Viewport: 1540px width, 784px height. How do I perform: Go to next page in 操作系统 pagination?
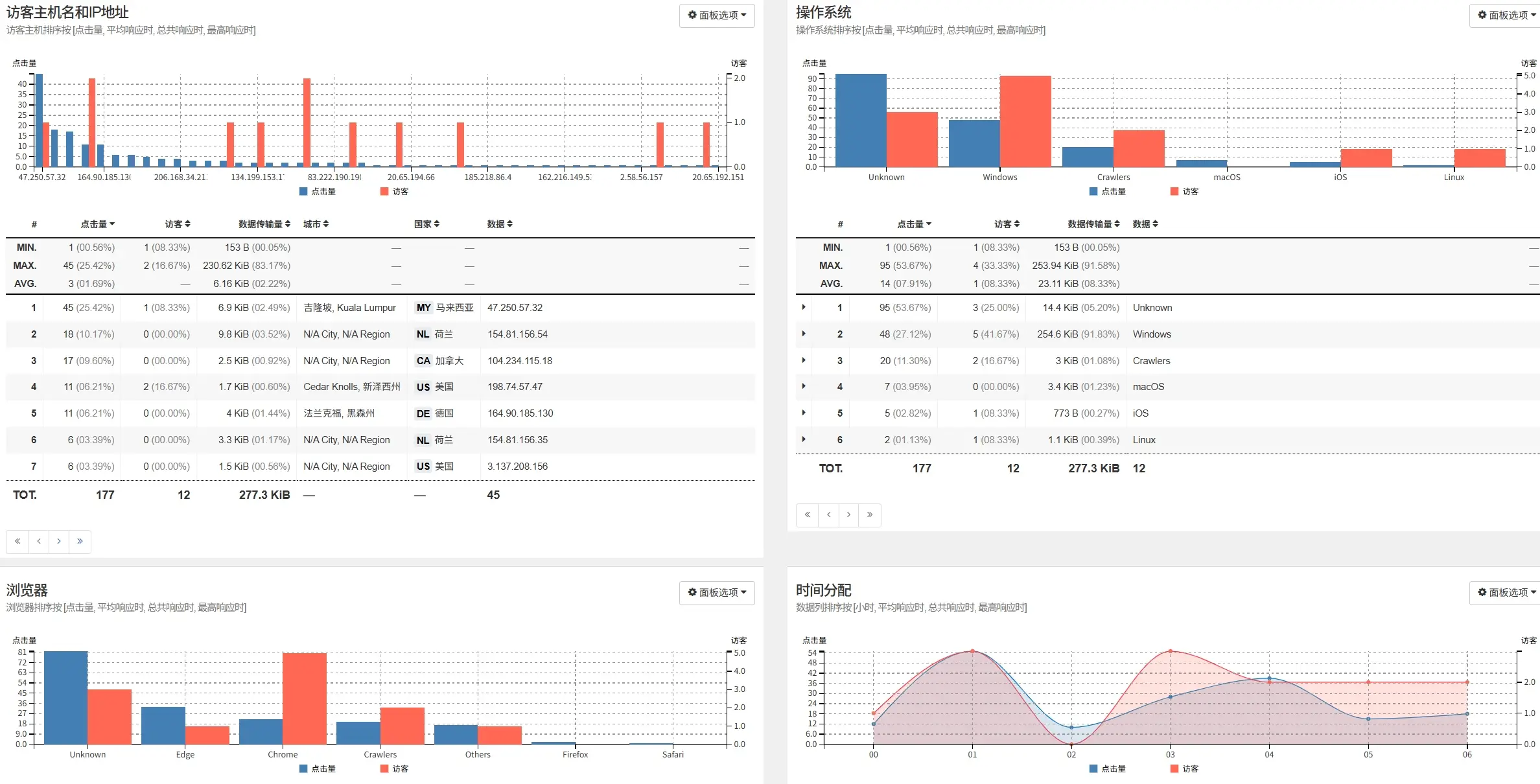(849, 514)
